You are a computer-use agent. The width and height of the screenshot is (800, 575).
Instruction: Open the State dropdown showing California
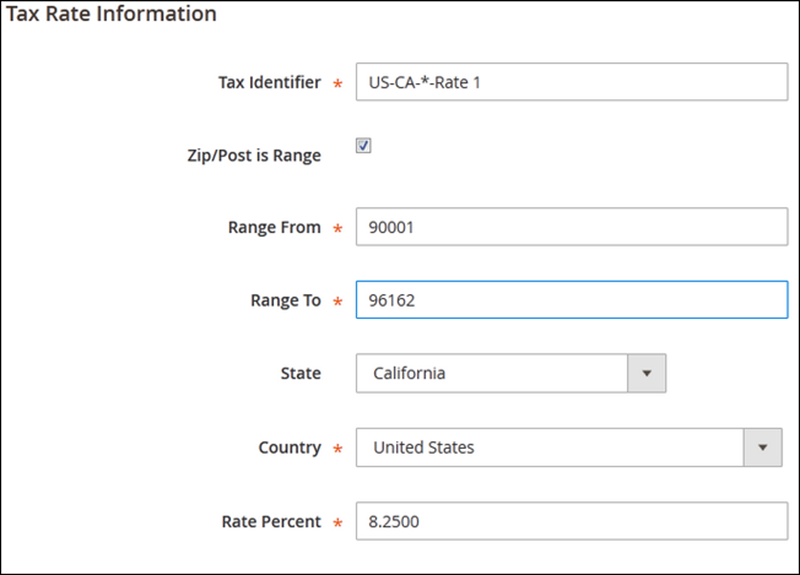pos(492,373)
